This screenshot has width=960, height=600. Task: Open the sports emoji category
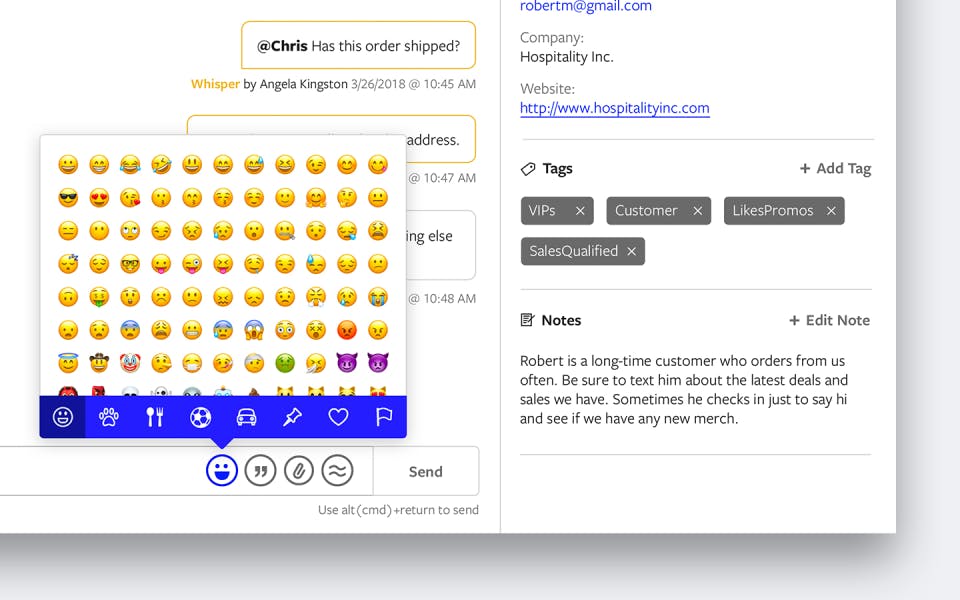click(200, 417)
